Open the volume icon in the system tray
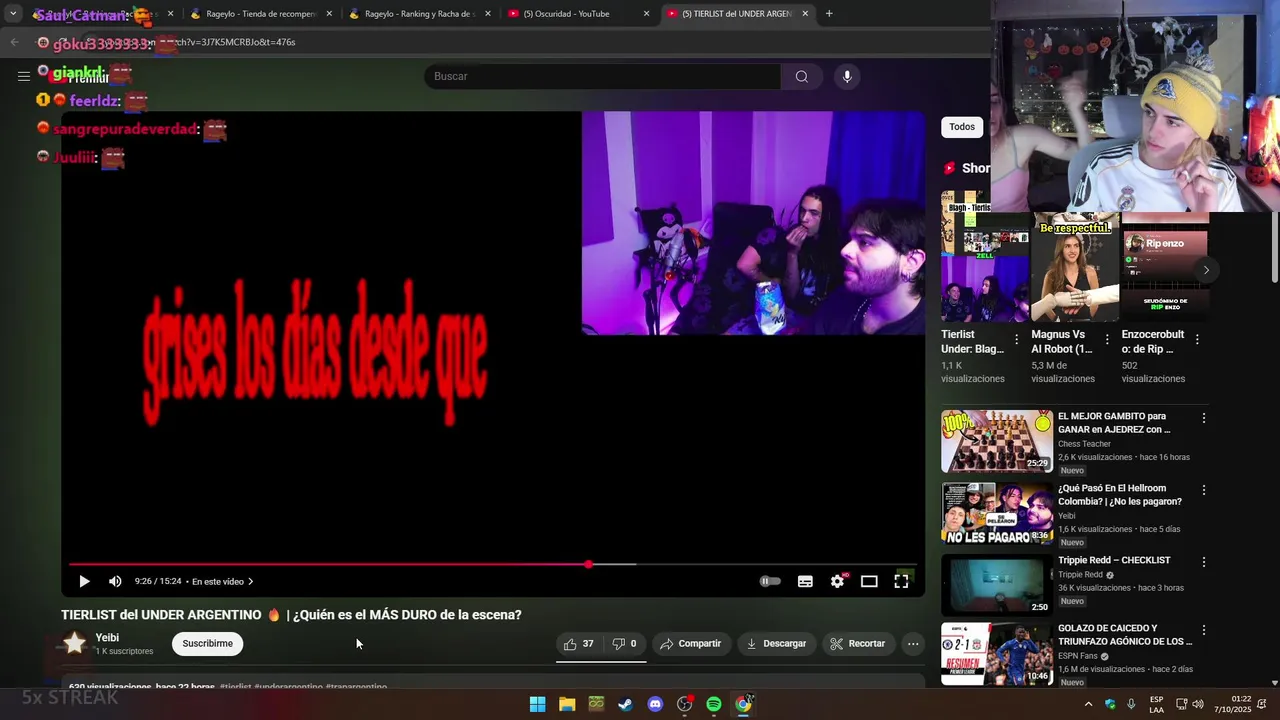Image resolution: width=1280 pixels, height=720 pixels. coord(1198,704)
